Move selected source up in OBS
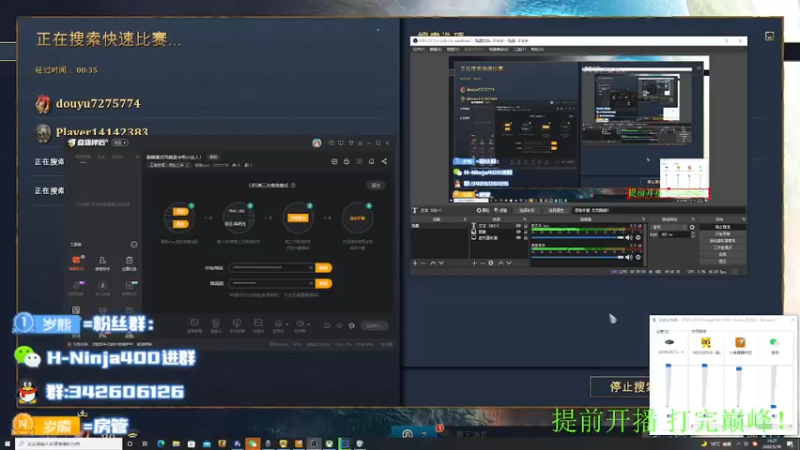Image resolution: width=800 pixels, height=450 pixels. pyautogui.click(x=501, y=263)
